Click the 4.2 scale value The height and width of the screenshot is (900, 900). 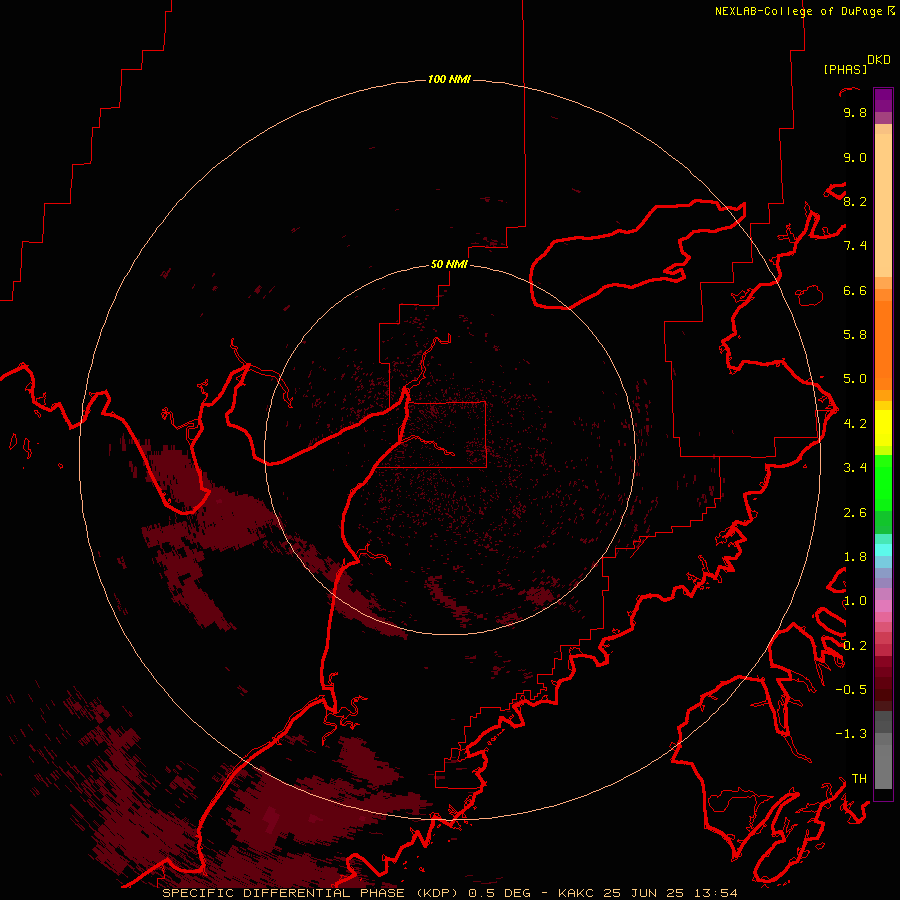[855, 424]
